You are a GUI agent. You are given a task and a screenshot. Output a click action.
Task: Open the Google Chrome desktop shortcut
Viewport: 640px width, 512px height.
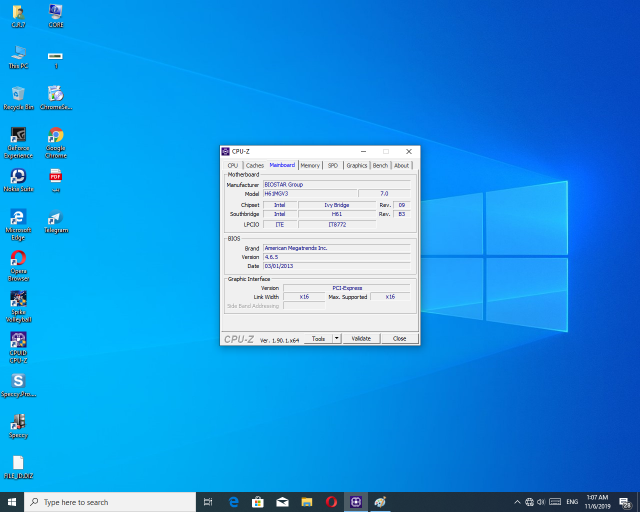point(56,136)
